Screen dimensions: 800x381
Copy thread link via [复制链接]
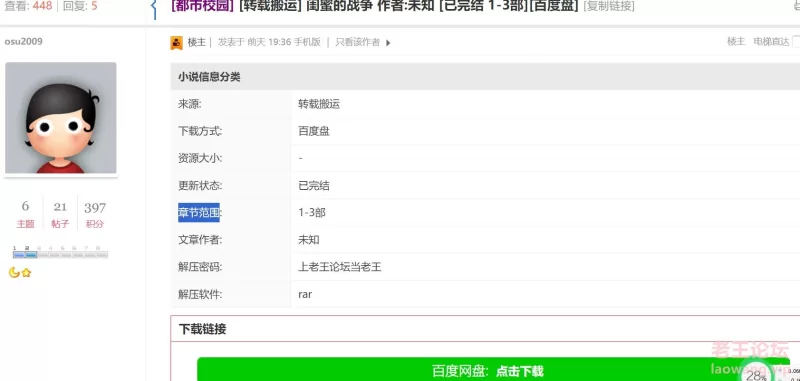pos(609,7)
